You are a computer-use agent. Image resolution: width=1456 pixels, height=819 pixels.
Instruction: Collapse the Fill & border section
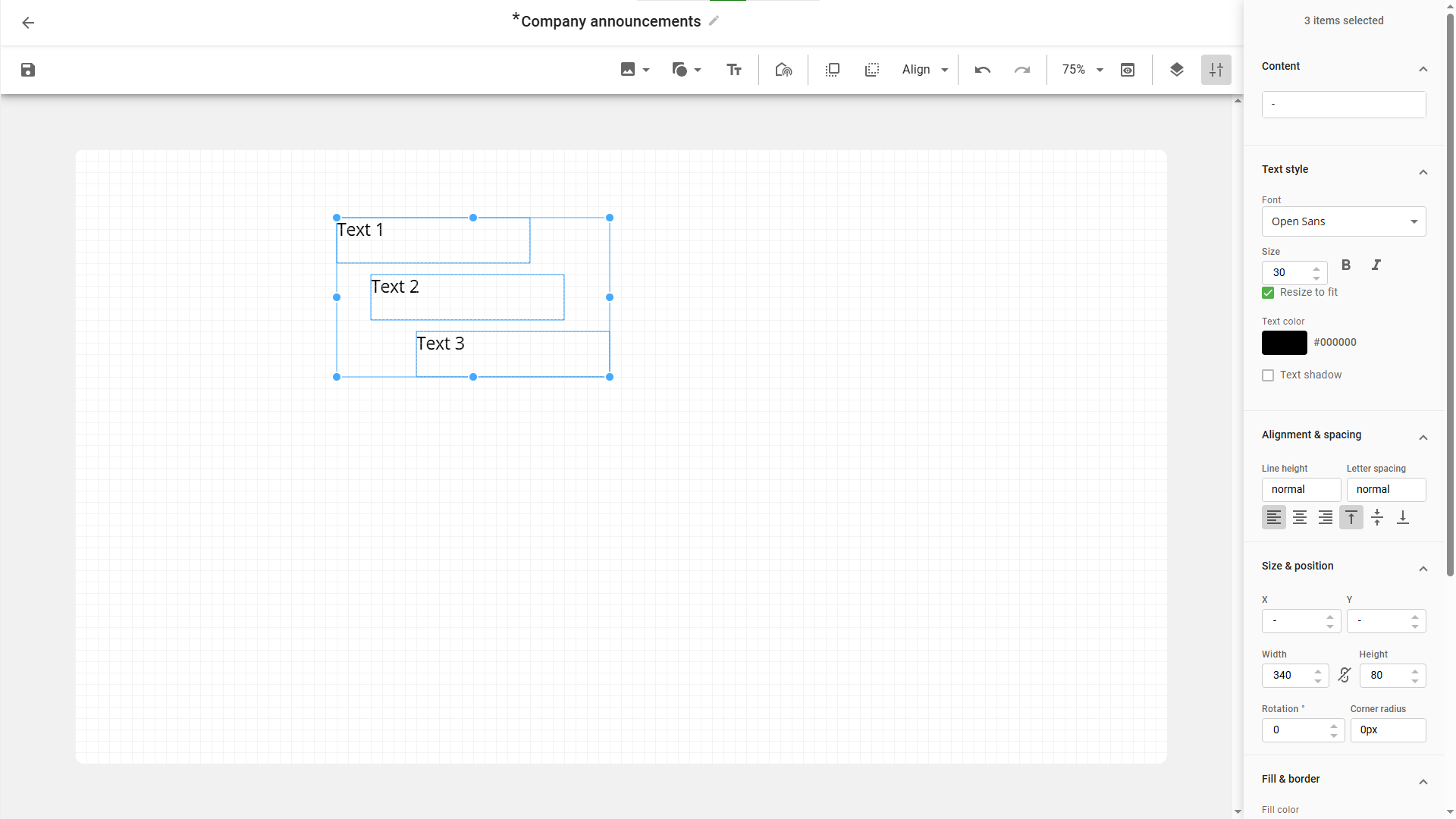(x=1423, y=782)
